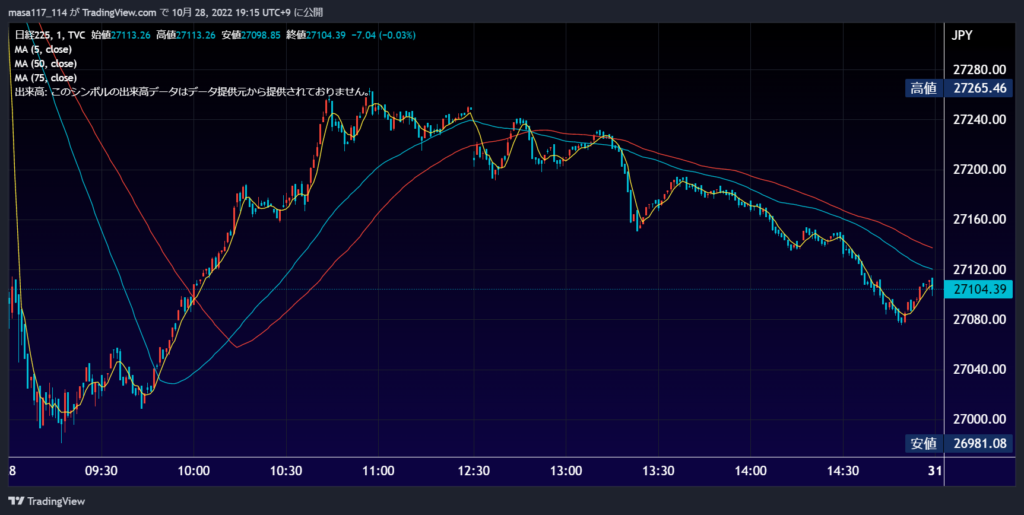Click the 27240.00 price axis label
Viewport: 1024px width, 515px height.
(979, 119)
